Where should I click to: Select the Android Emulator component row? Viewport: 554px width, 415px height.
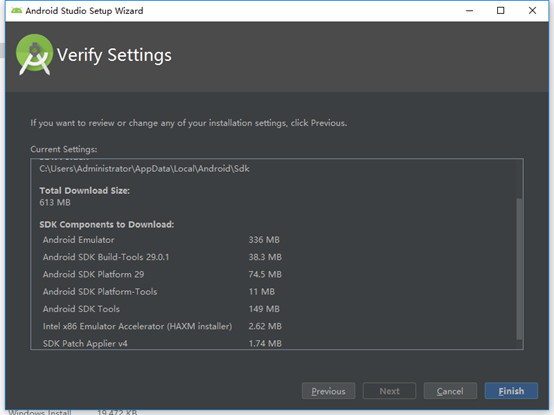[161, 240]
